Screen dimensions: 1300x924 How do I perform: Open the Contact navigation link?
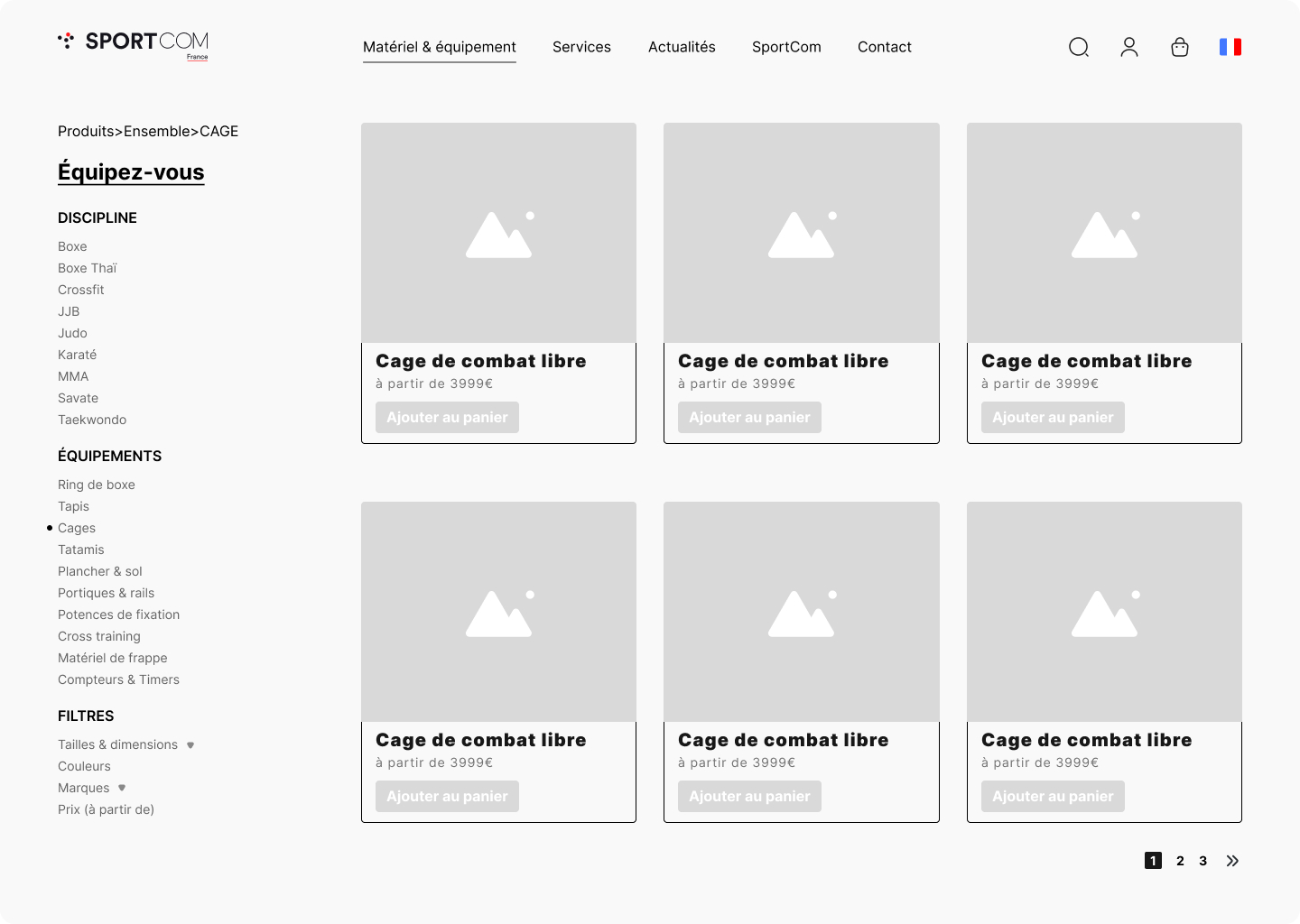[x=884, y=47]
